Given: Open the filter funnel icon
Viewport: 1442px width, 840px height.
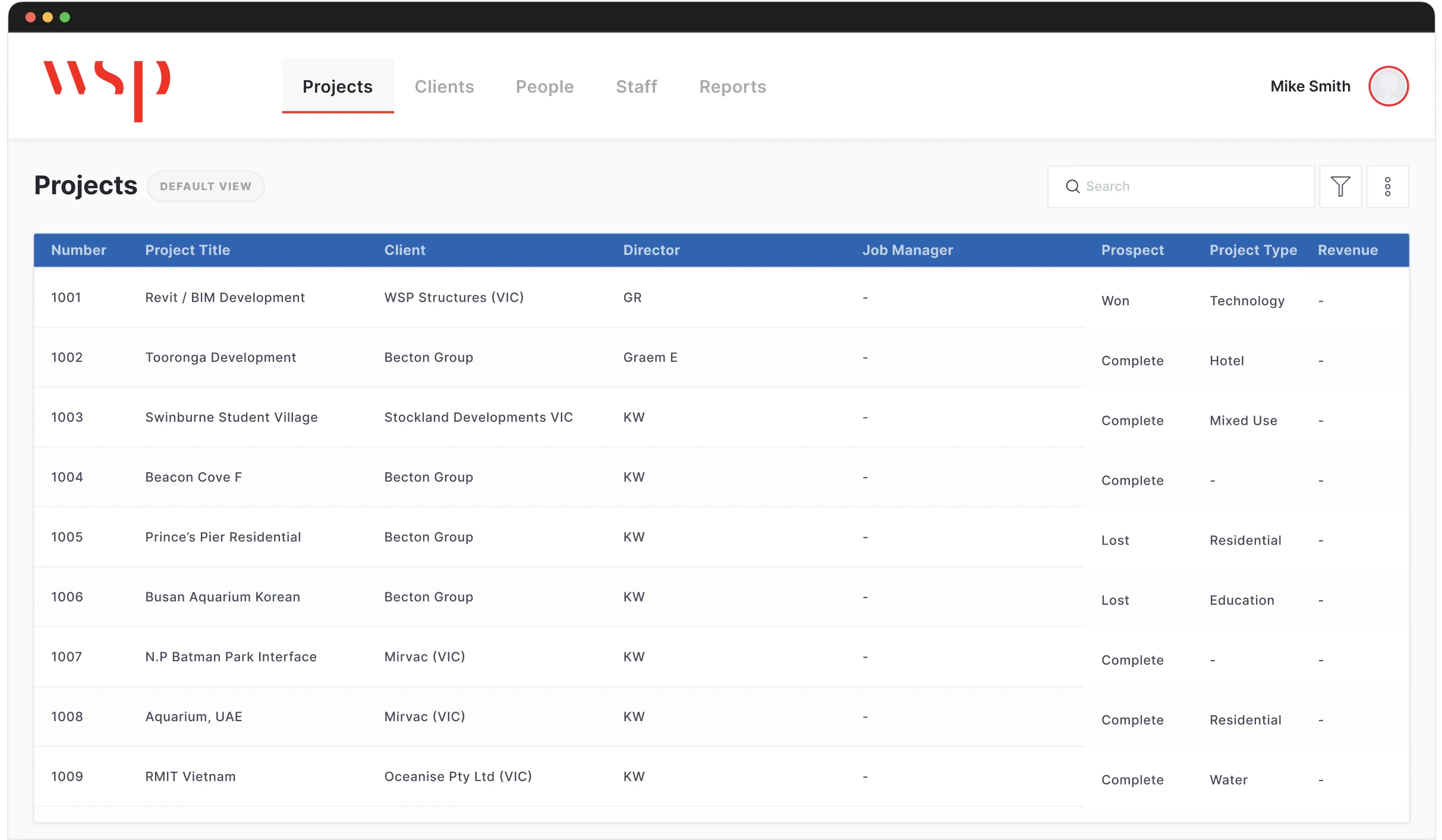Looking at the screenshot, I should click(1340, 186).
